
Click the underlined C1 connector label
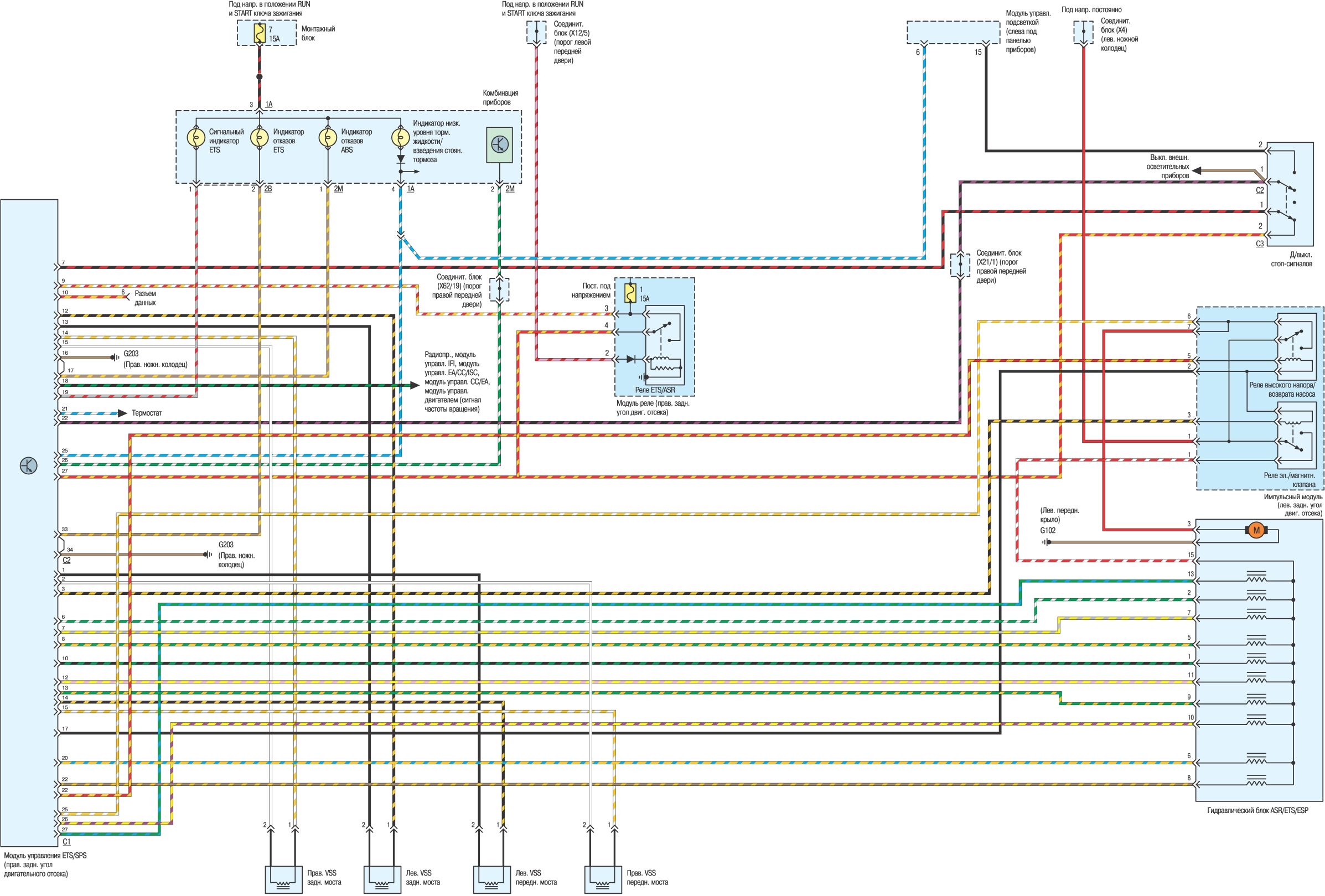pyautogui.click(x=66, y=841)
